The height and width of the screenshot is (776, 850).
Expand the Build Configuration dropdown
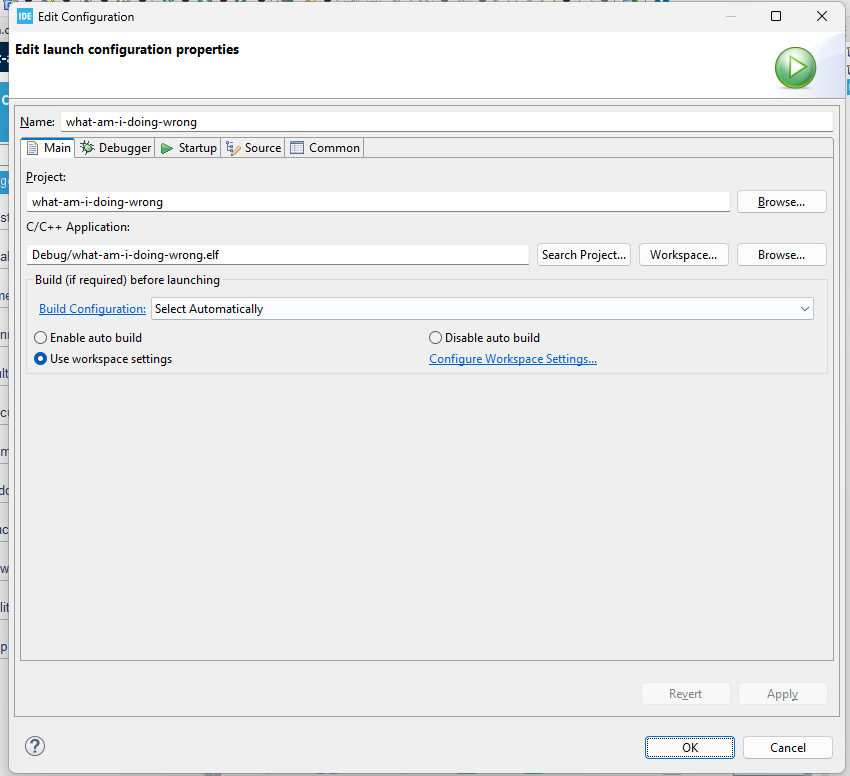(x=805, y=309)
